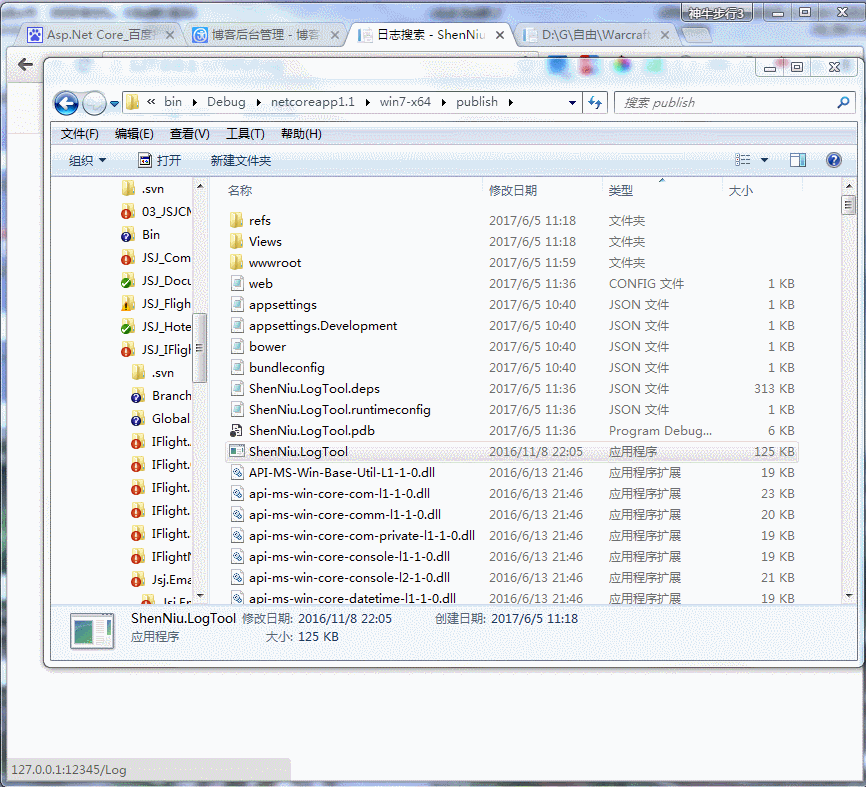Select api-ms-win-core-console-l2-1-0.dll file
Viewport: 866px width, 787px height.
point(349,578)
